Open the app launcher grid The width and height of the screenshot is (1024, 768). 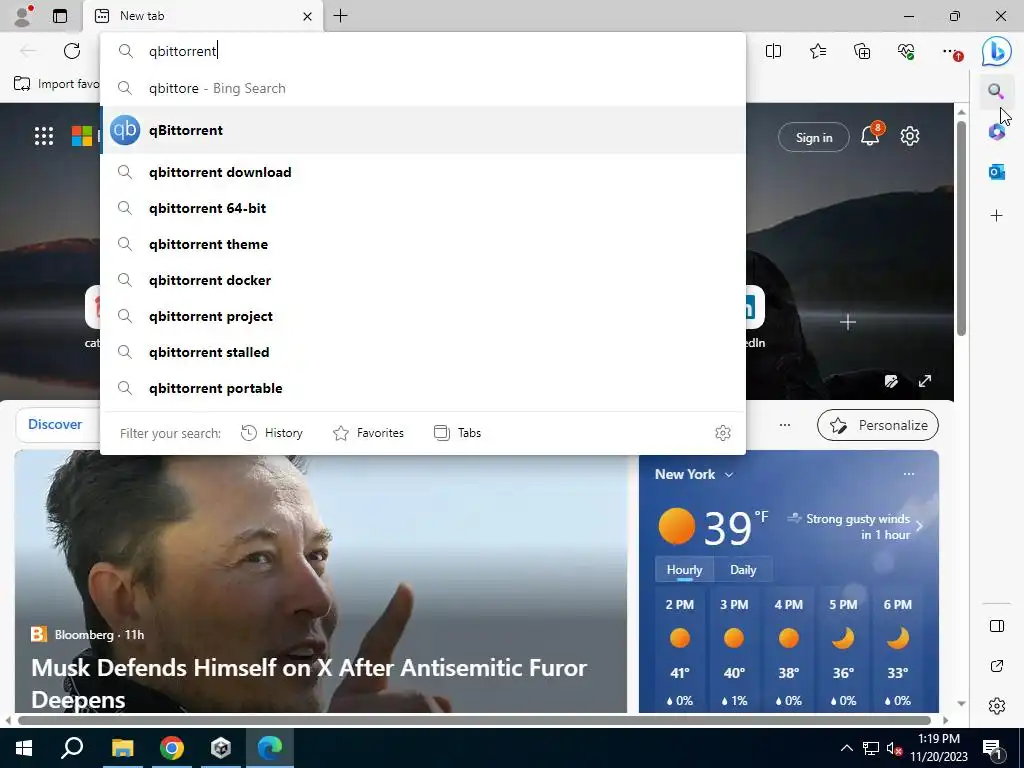tap(44, 136)
